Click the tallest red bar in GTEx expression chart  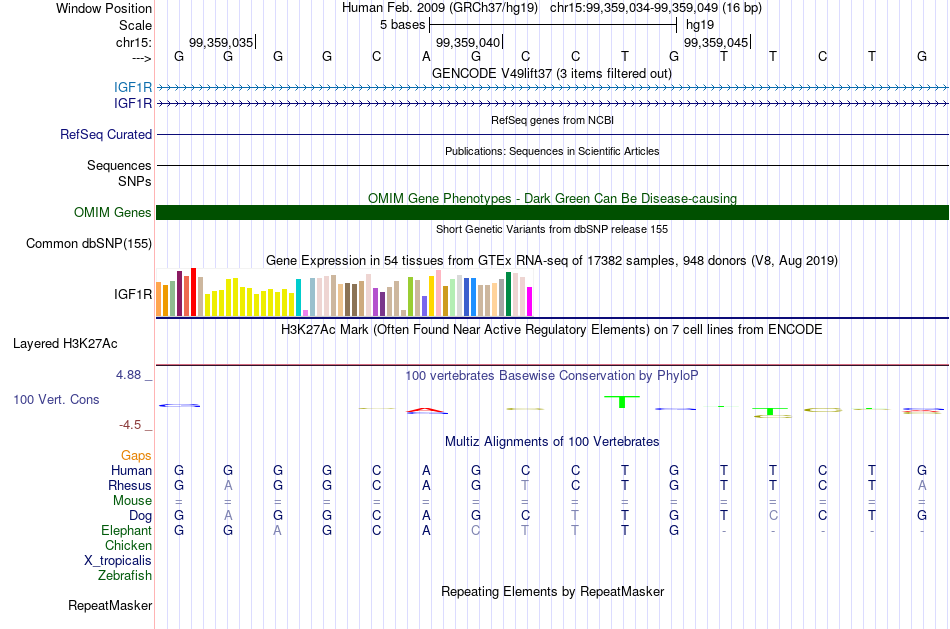click(193, 291)
